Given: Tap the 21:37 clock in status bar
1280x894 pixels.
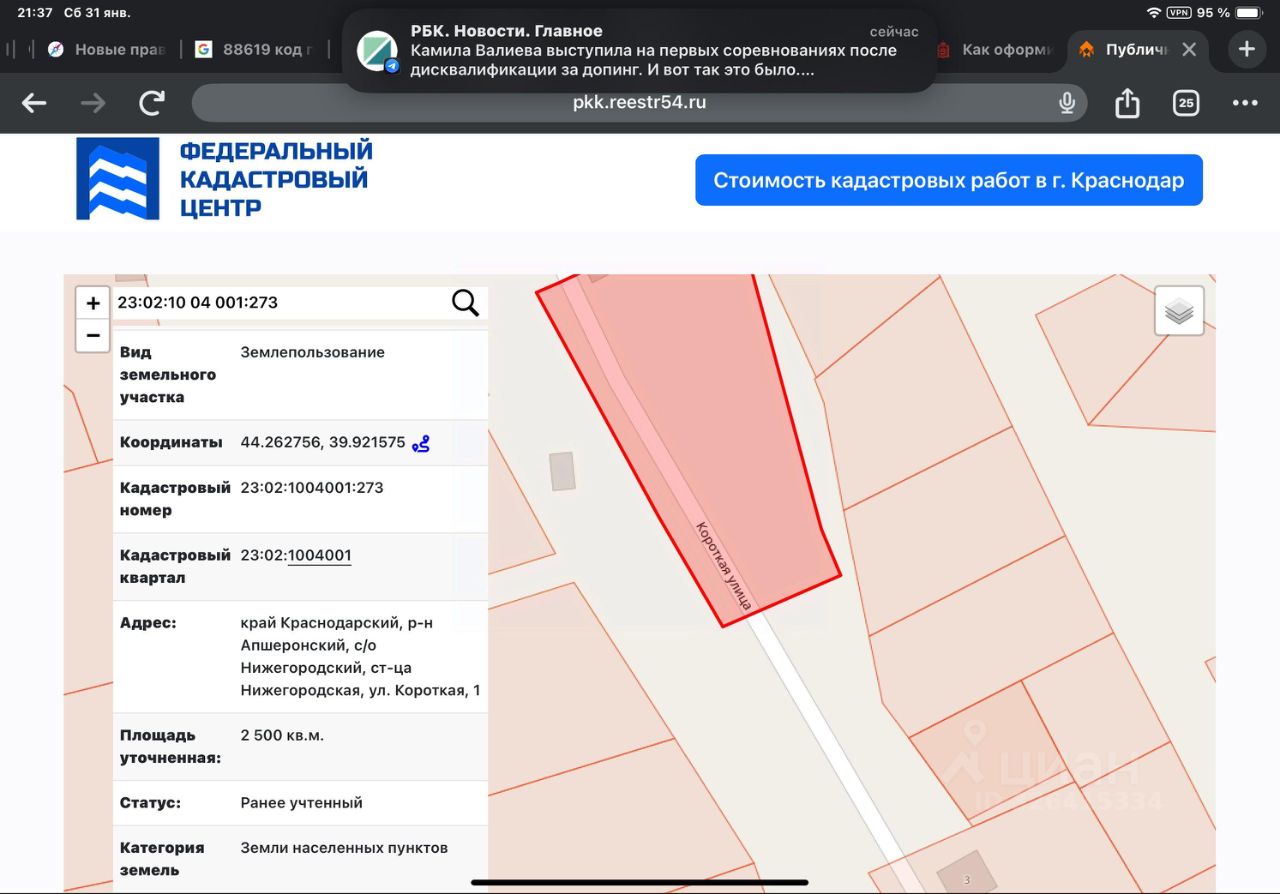Looking at the screenshot, I should tap(35, 13).
